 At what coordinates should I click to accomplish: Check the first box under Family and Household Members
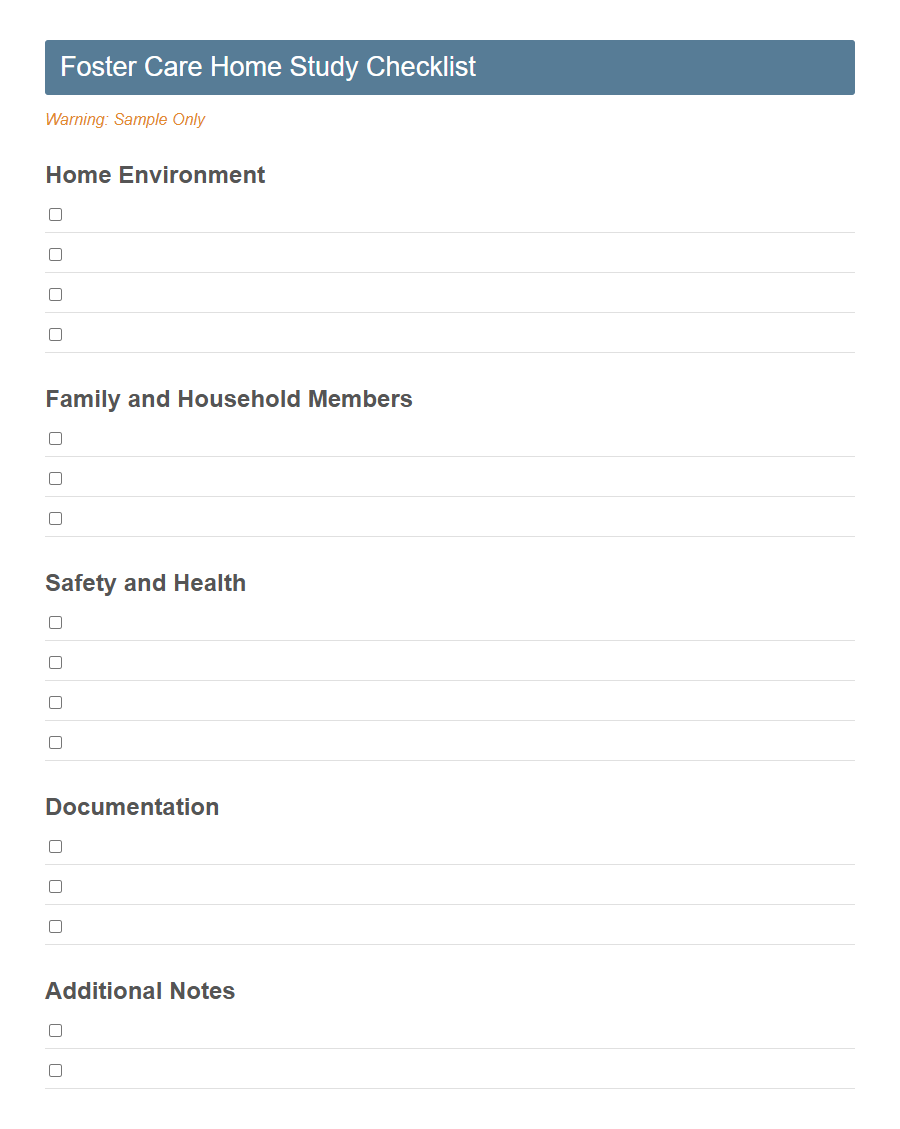(55, 438)
